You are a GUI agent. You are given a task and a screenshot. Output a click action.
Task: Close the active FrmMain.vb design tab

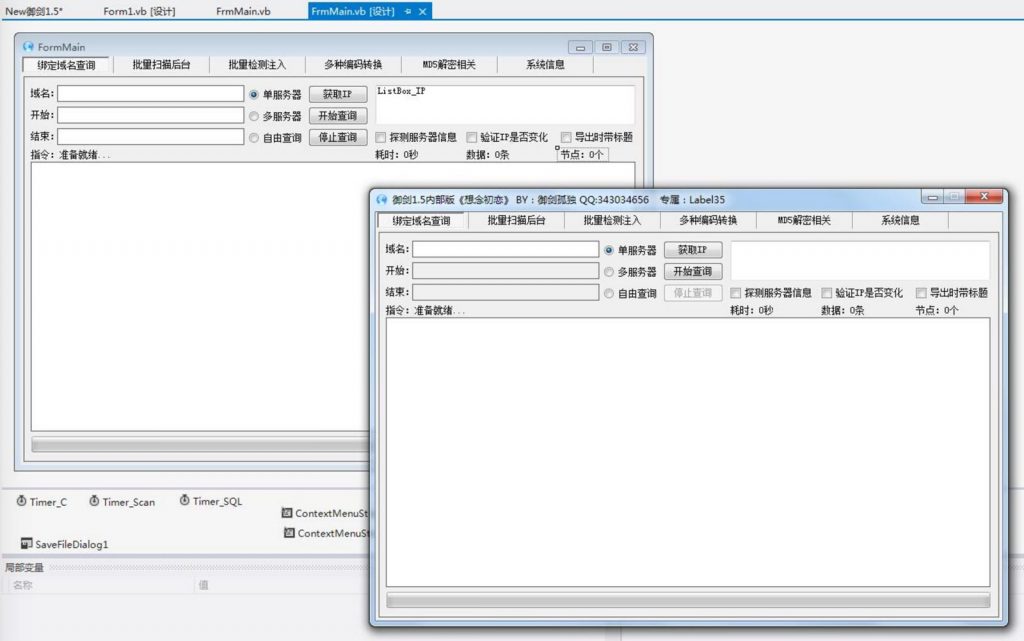tap(423, 11)
